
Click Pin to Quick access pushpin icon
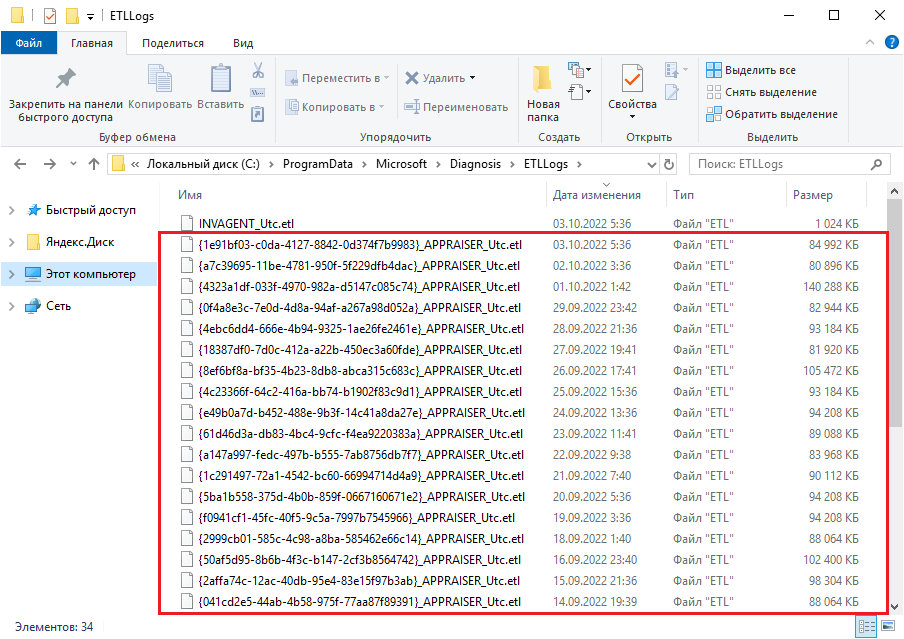coord(65,78)
